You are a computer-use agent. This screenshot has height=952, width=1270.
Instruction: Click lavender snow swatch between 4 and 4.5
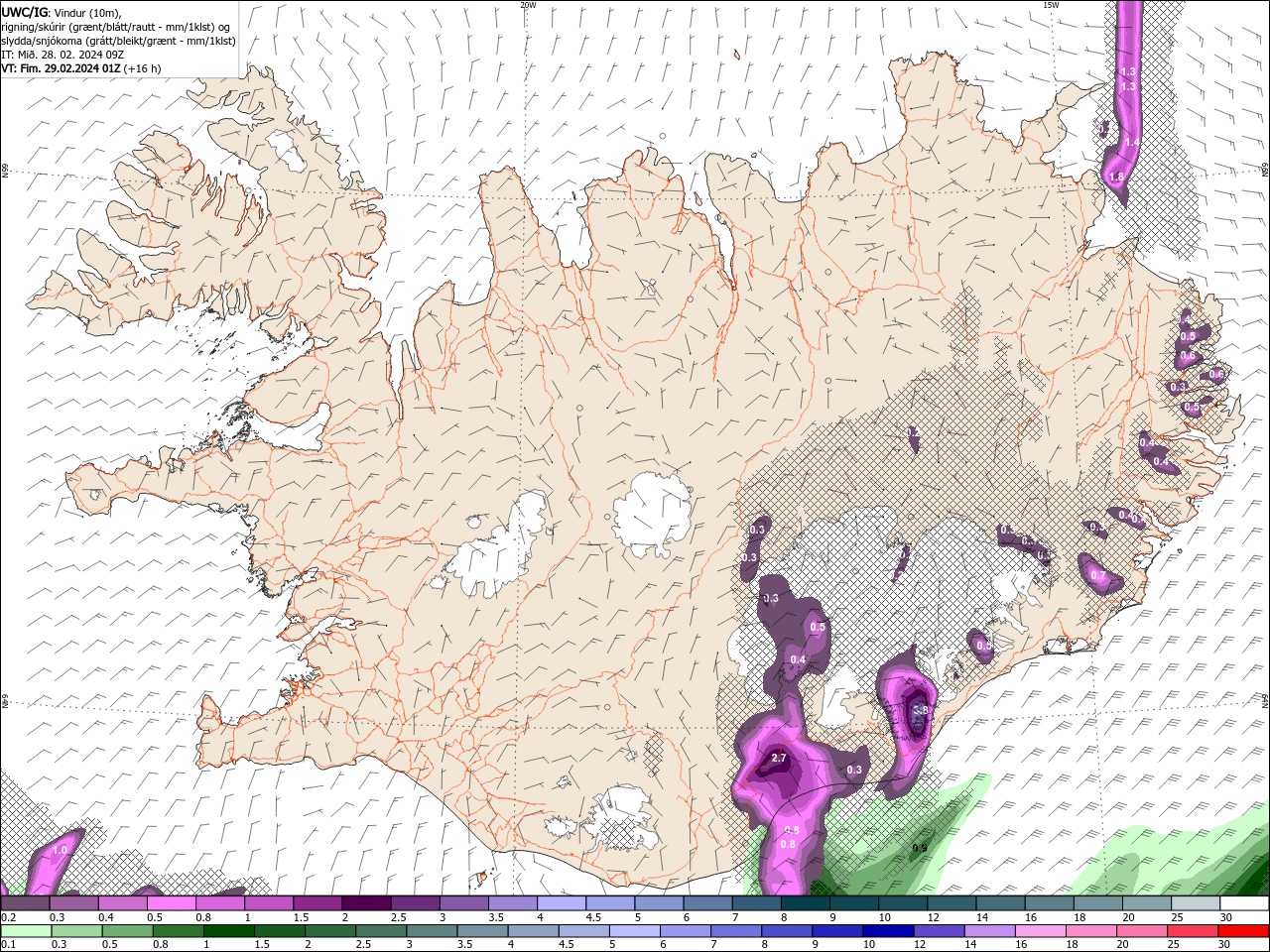point(562,903)
